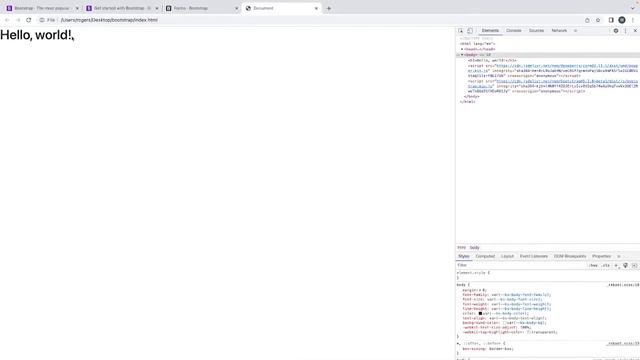Open Chrome three-dot menu
The image size is (640, 360).
pyautogui.click(x=633, y=20)
